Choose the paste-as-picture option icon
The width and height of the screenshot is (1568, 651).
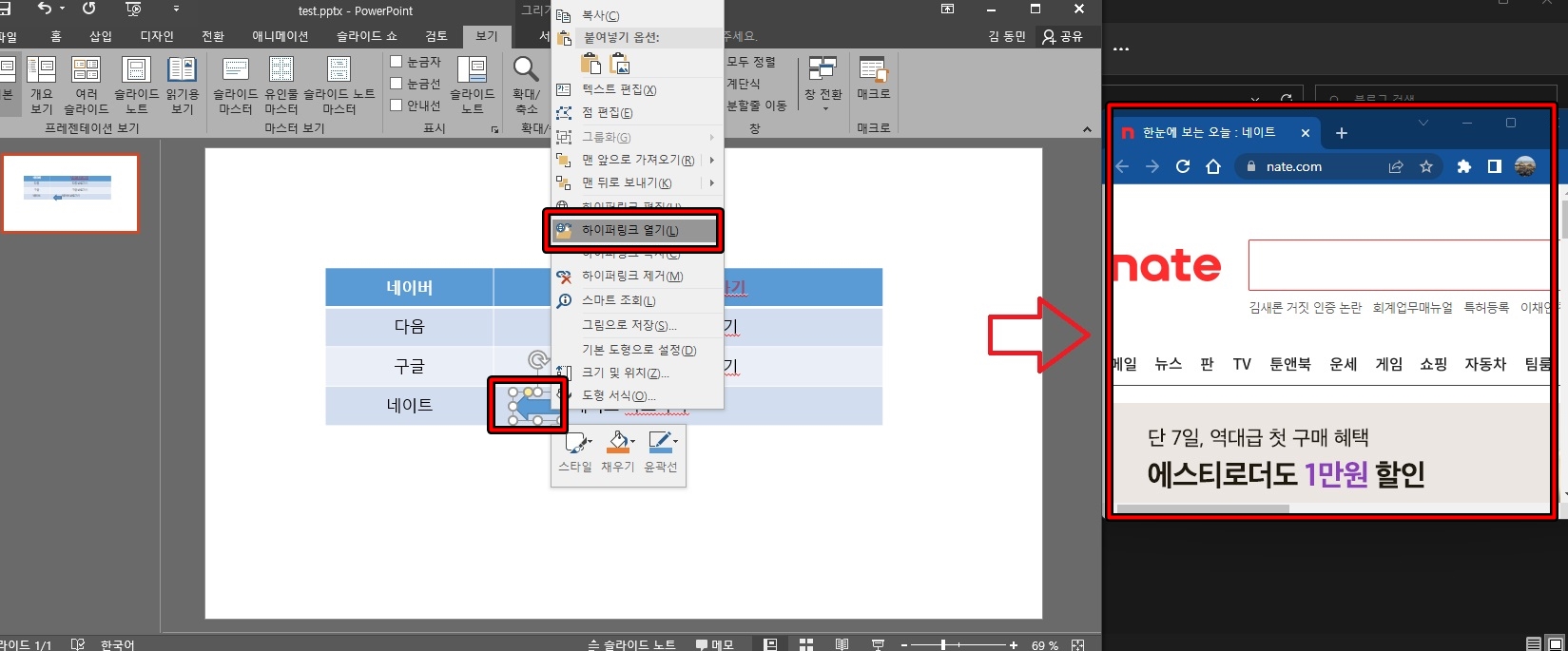coord(620,64)
